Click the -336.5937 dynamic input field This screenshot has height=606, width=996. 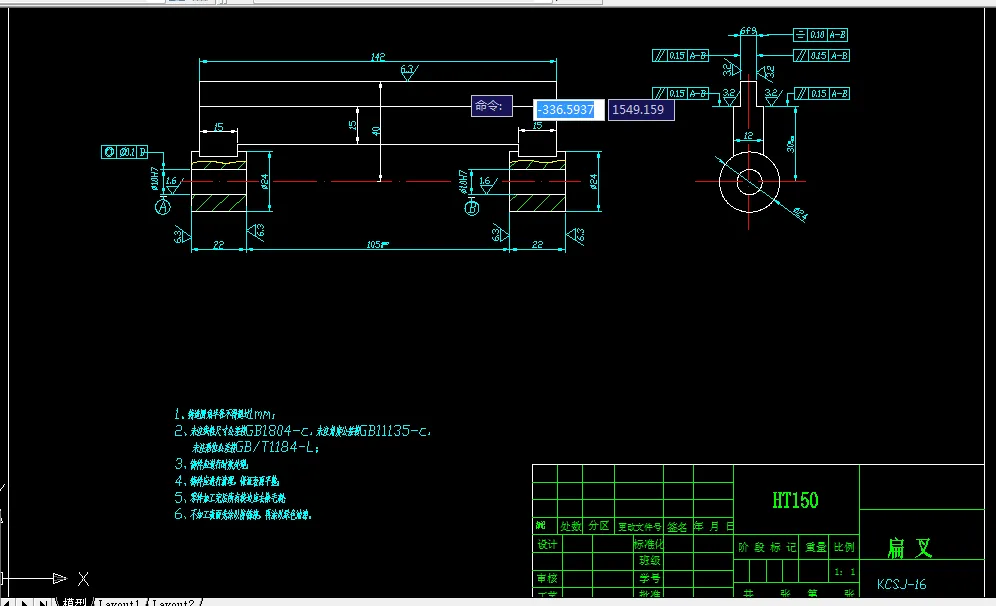pos(567,110)
